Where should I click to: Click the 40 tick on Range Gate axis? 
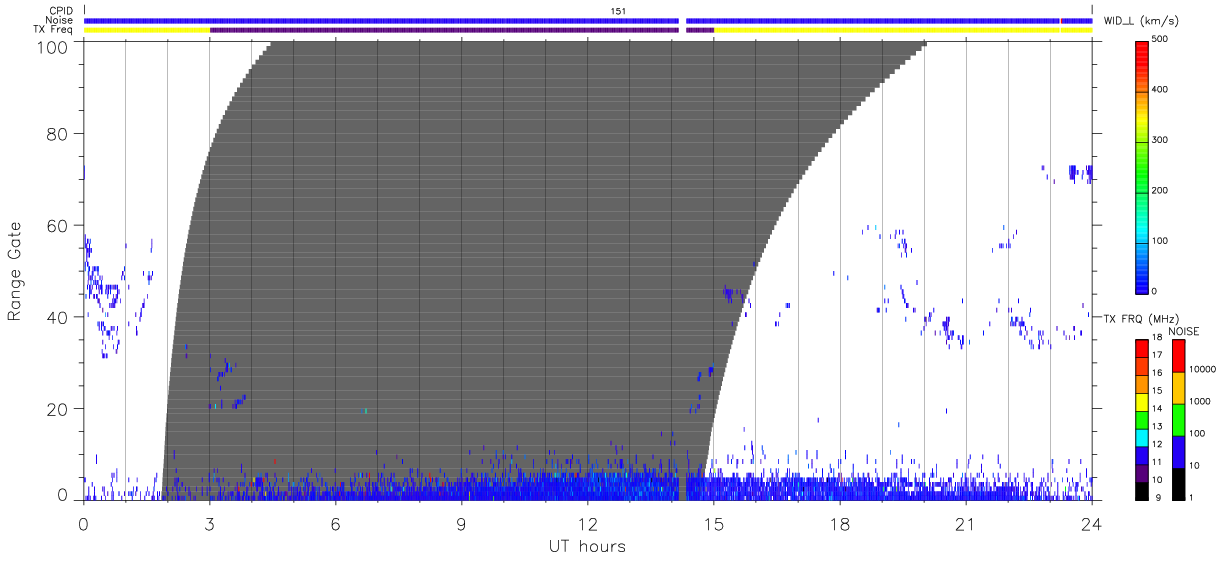pyautogui.click(x=57, y=317)
